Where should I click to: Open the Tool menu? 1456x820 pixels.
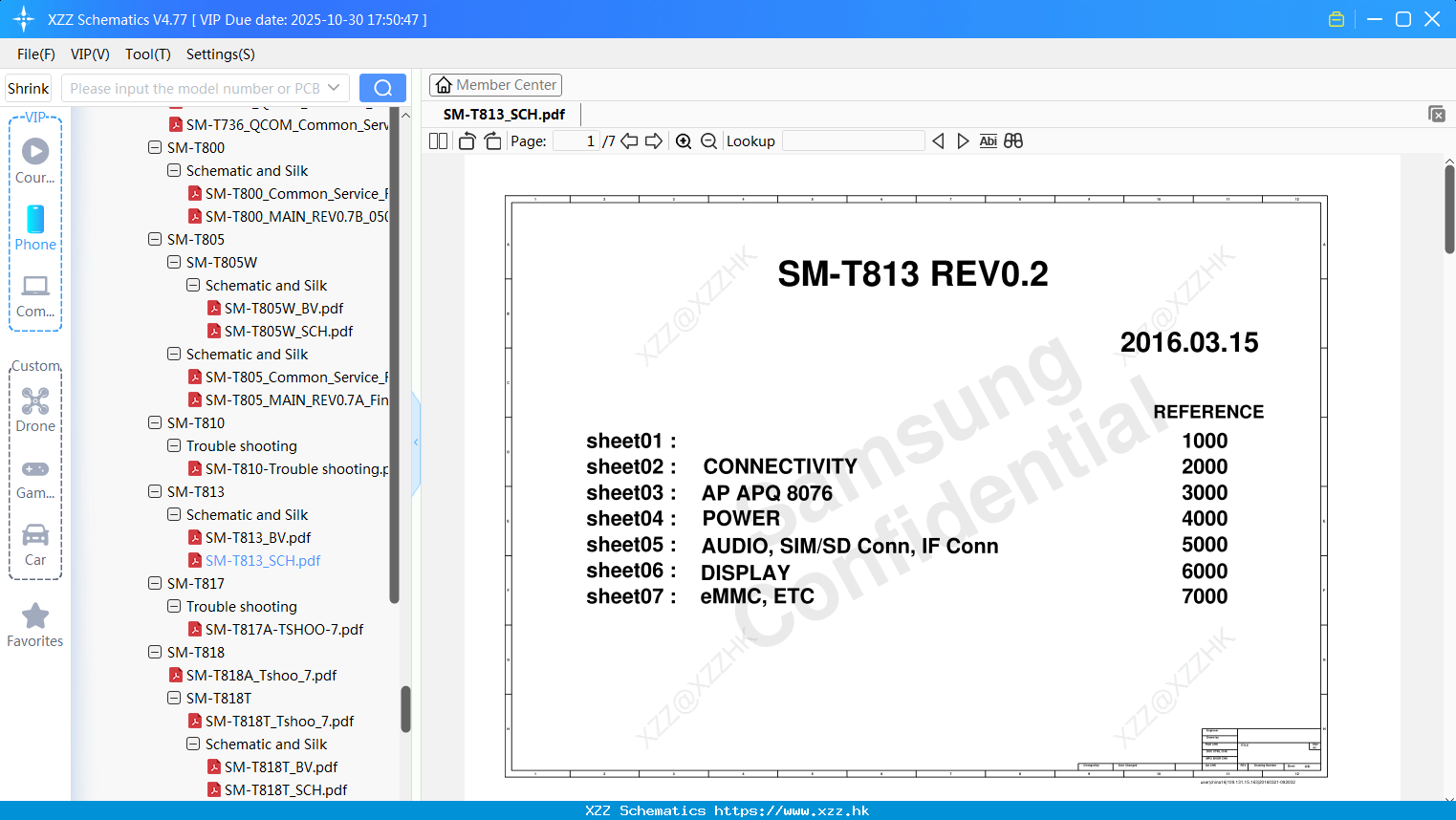point(147,54)
